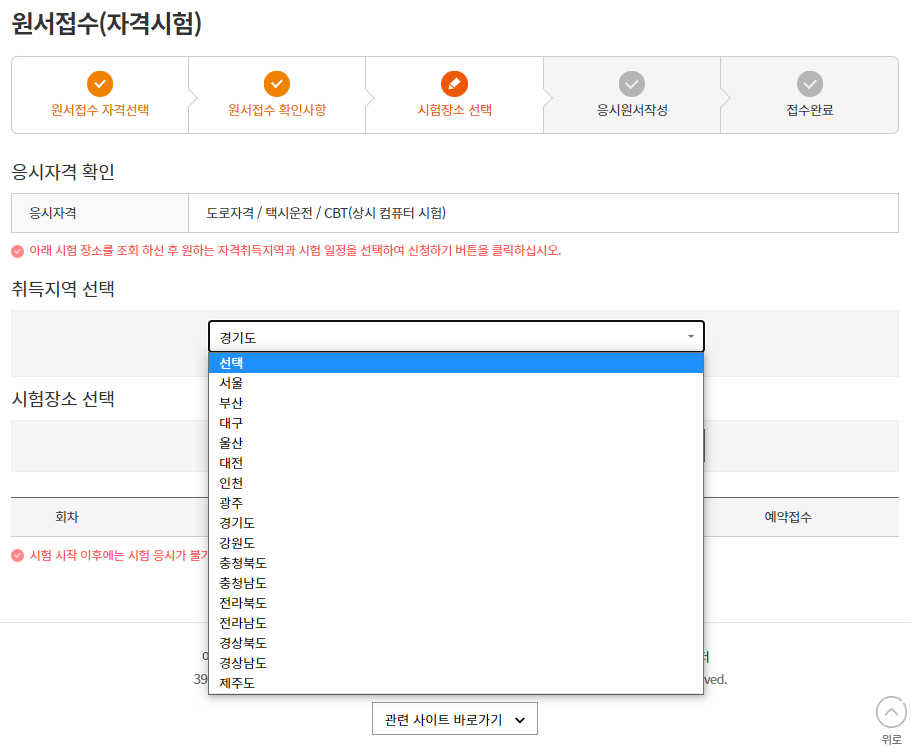This screenshot has height=747, width=911.
Task: Expand the 관련 사이트 바로가기 dropdown
Action: (x=455, y=718)
